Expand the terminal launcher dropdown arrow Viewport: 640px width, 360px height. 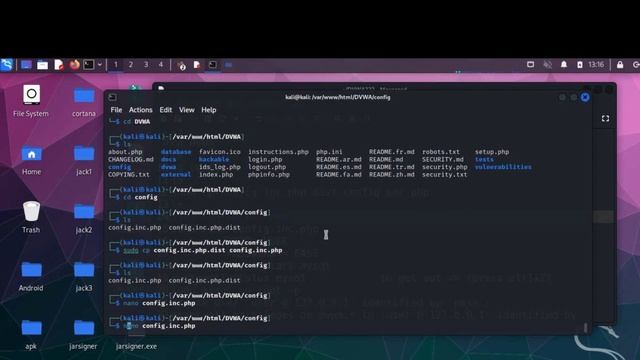pyautogui.click(x=100, y=65)
